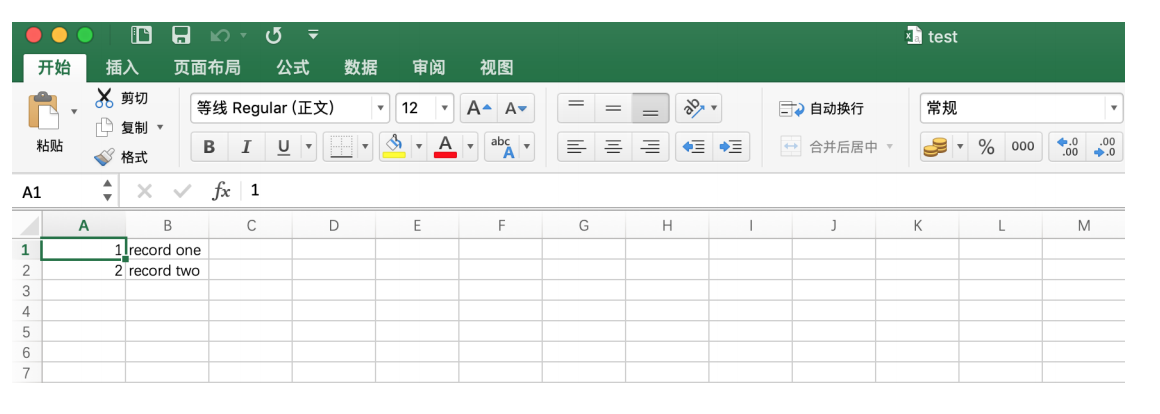Image resolution: width=1160 pixels, height=414 pixels.
Task: Switch to the 页面布局 tab
Action: tap(206, 68)
